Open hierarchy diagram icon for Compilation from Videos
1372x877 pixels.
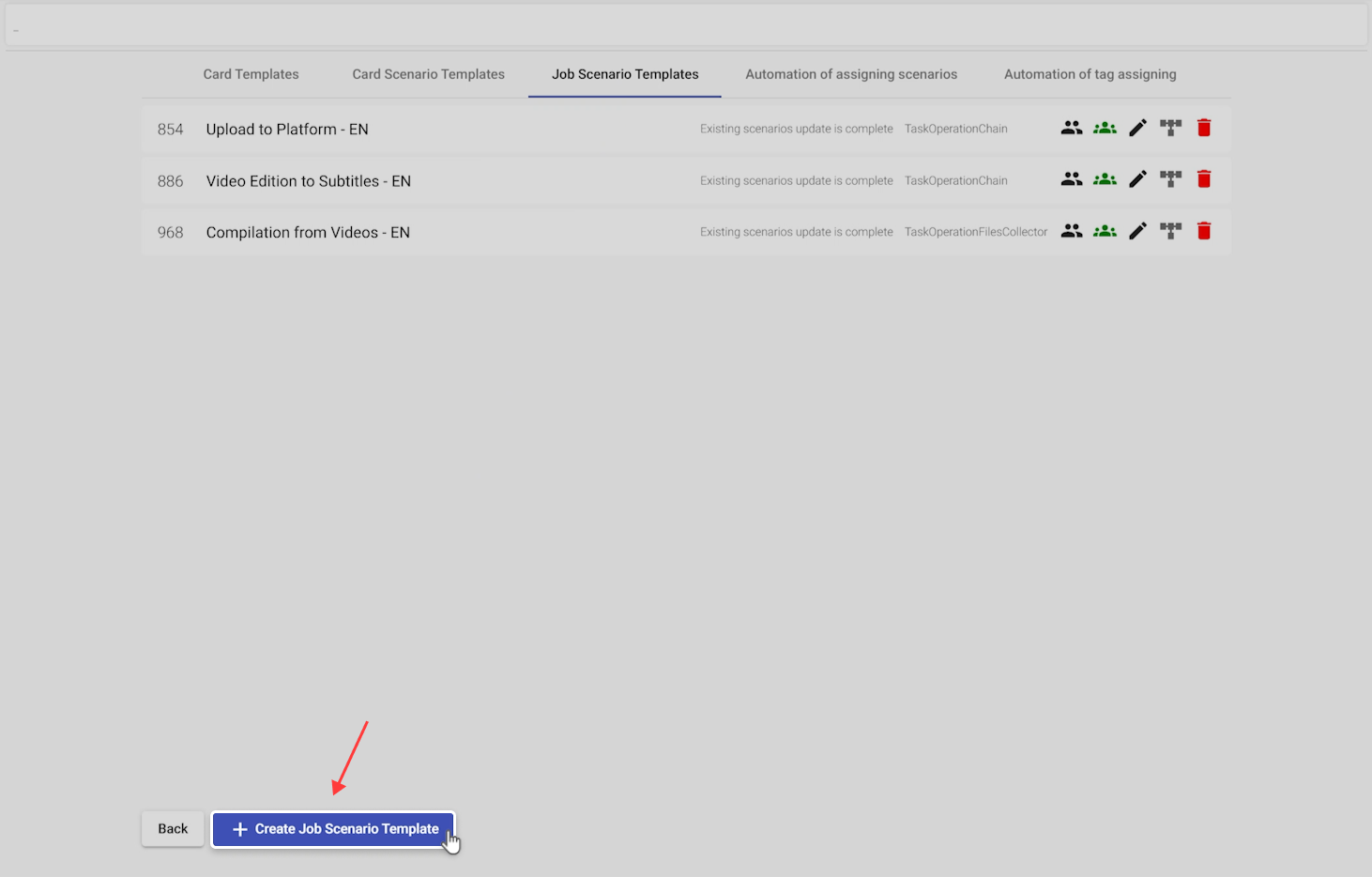coord(1170,231)
